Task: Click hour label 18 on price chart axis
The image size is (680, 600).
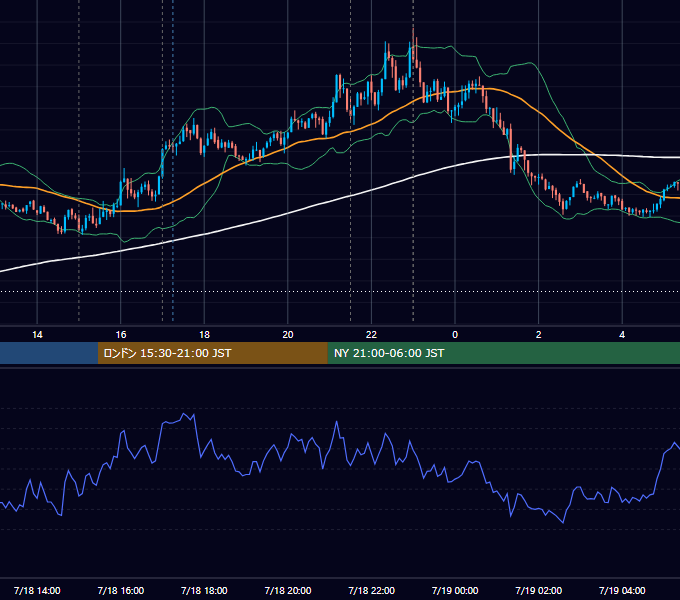Action: 204,335
